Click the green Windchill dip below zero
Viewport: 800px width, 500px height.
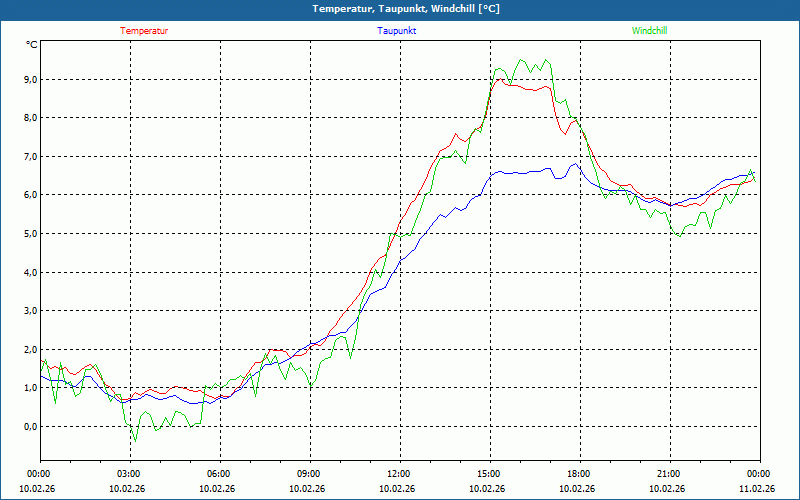coord(135,438)
